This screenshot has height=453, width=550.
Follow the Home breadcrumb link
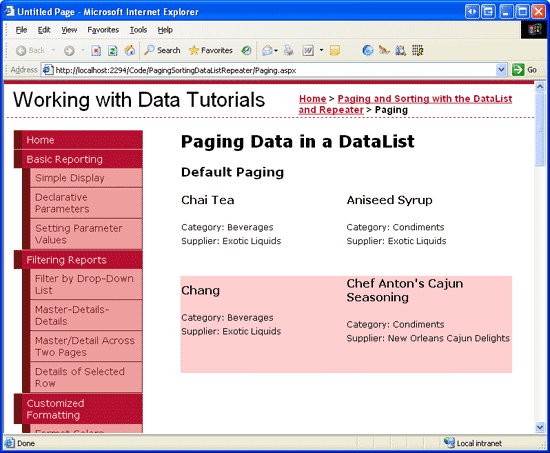coord(313,99)
